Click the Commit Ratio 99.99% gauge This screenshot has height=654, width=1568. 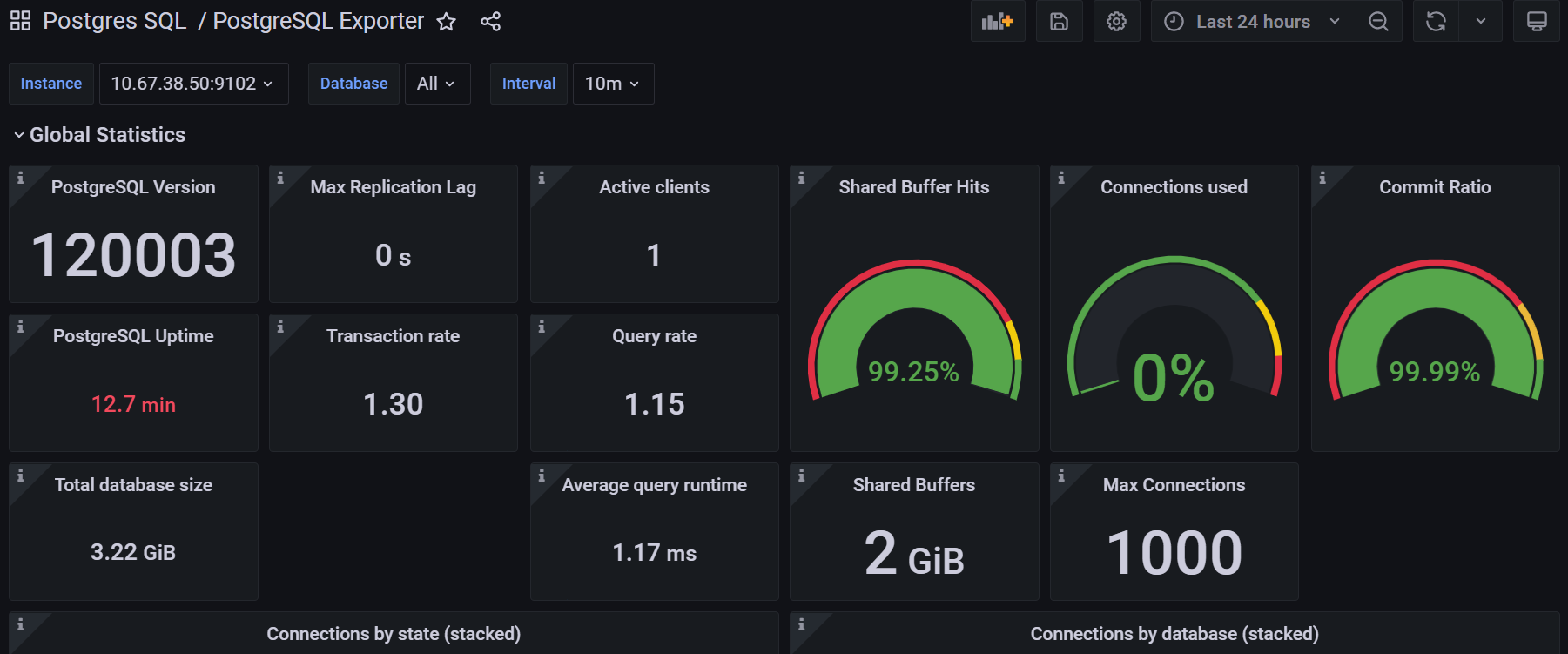(x=1435, y=331)
